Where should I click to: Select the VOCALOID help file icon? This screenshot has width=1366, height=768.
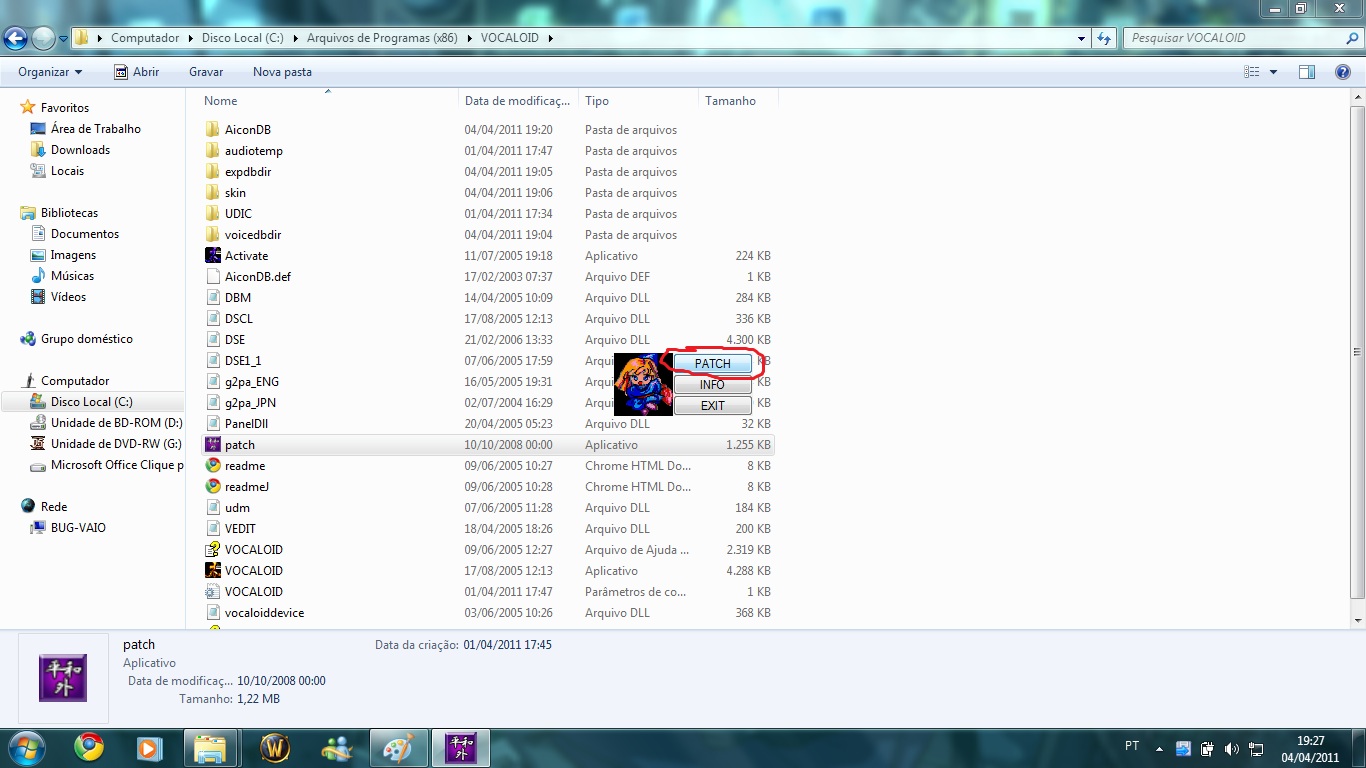[x=213, y=549]
